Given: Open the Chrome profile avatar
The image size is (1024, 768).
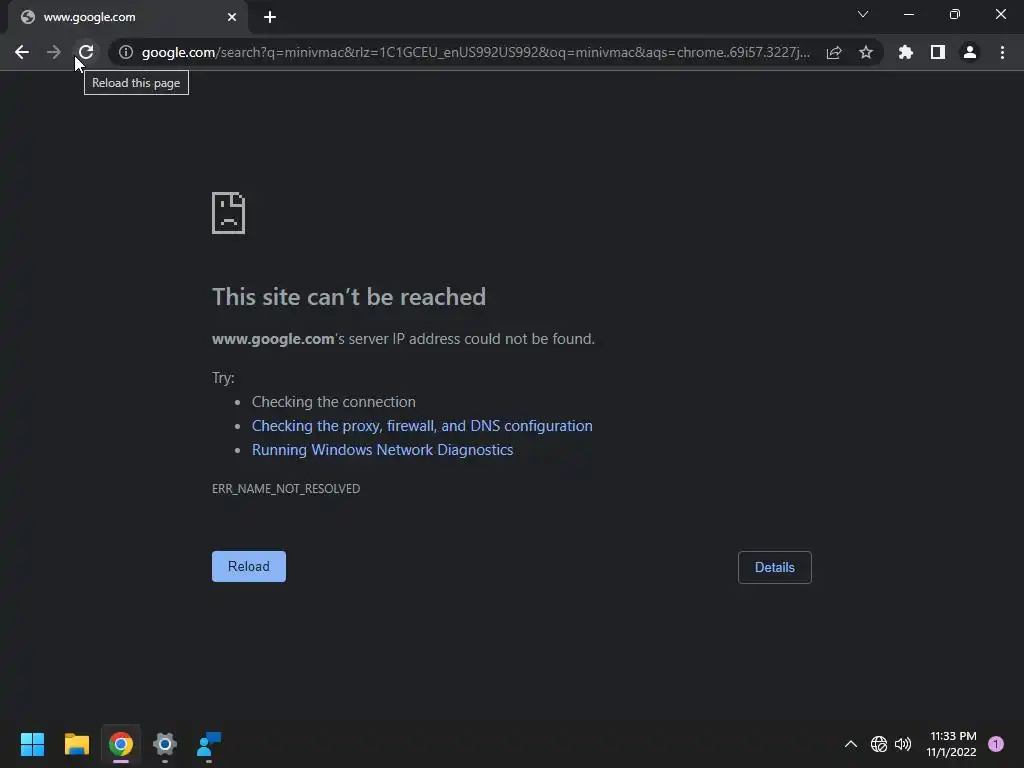Looking at the screenshot, I should (x=970, y=52).
